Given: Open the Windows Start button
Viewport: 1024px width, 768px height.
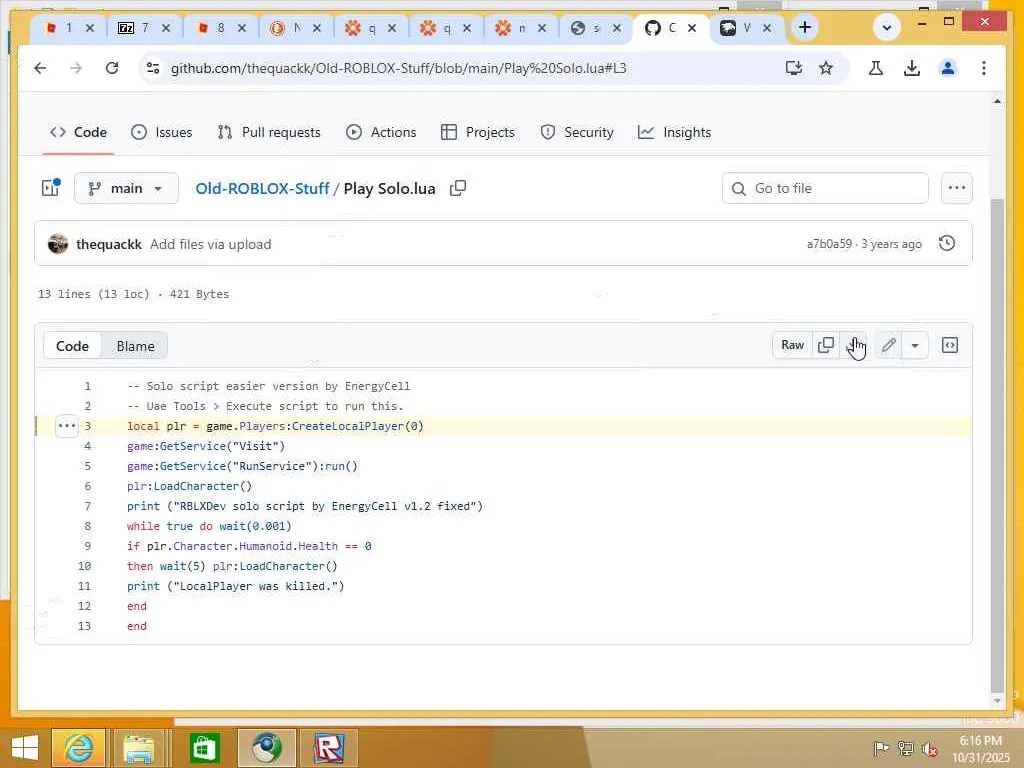Looking at the screenshot, I should [25, 747].
